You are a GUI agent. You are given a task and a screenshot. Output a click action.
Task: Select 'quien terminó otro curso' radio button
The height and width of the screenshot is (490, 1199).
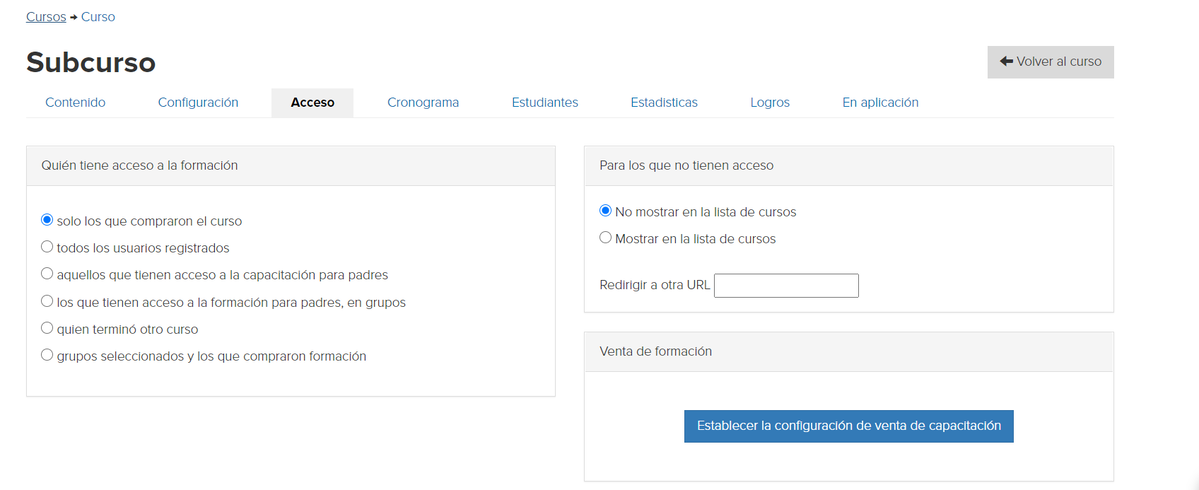(x=47, y=329)
